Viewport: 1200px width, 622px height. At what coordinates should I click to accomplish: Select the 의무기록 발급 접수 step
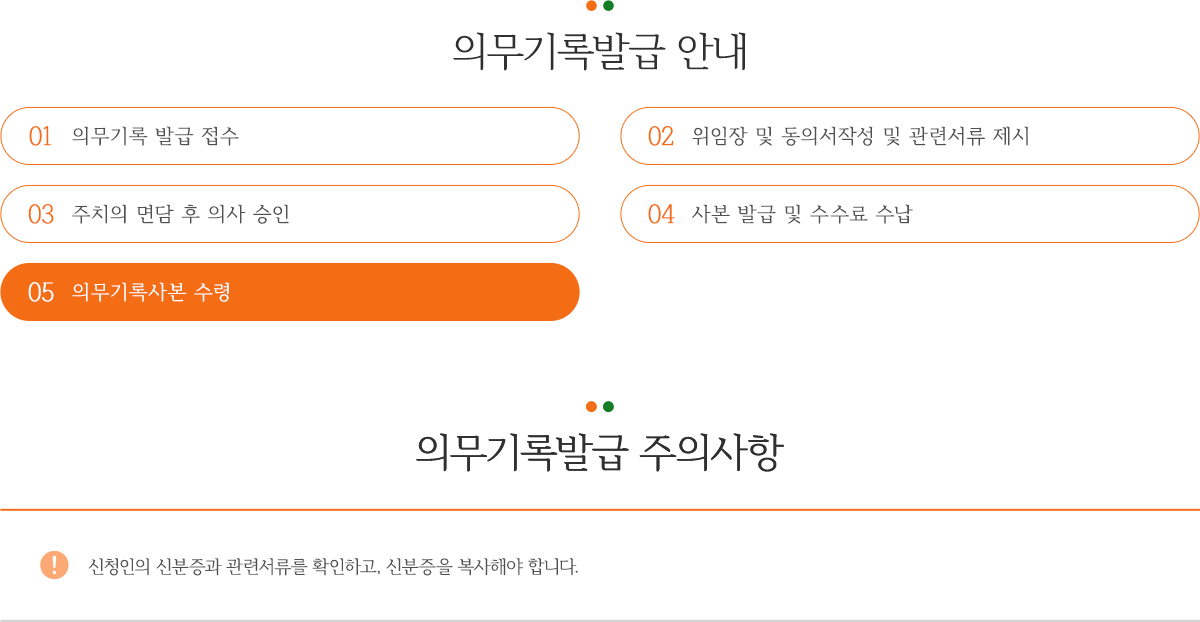[x=290, y=136]
